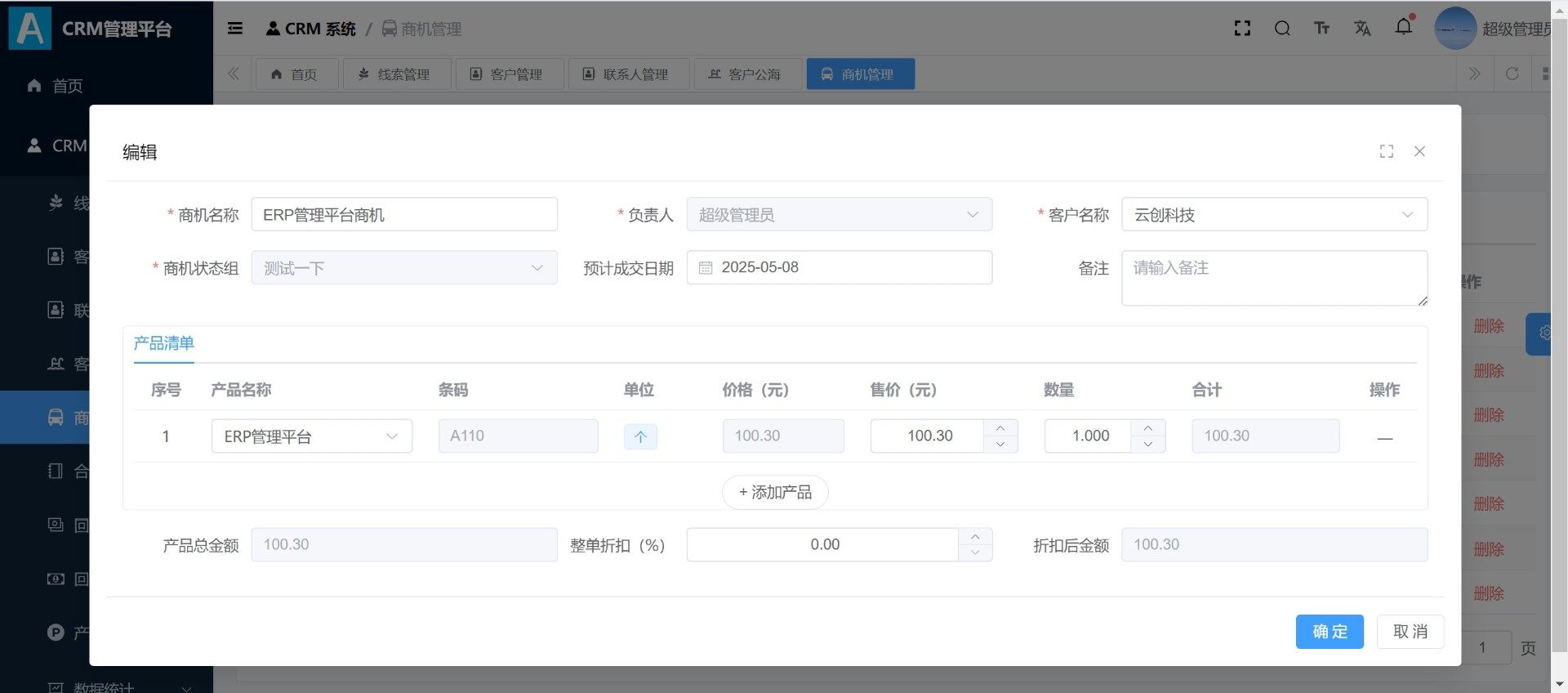The height and width of the screenshot is (693, 1568).
Task: Remove product row with minus icon
Action: pos(1384,438)
